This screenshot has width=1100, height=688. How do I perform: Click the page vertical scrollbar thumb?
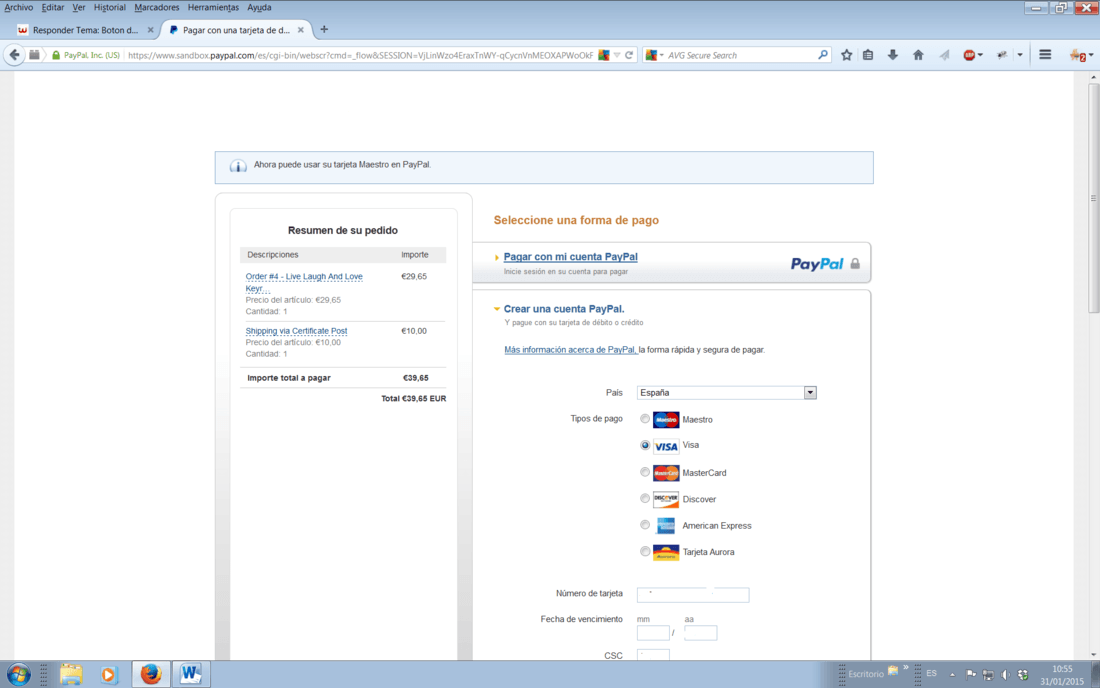(x=1094, y=198)
